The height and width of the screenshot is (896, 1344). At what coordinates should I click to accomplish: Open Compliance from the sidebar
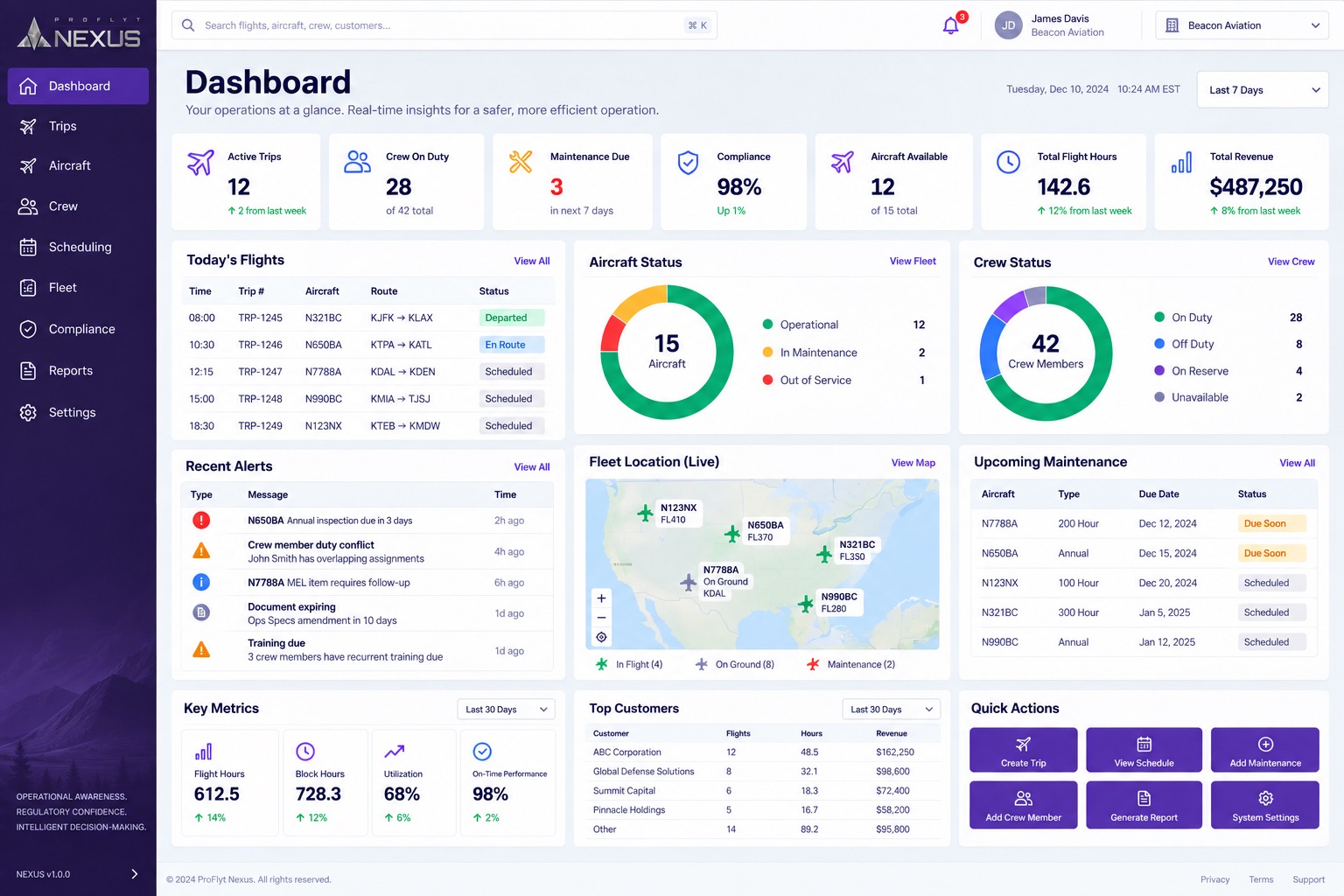(x=78, y=329)
